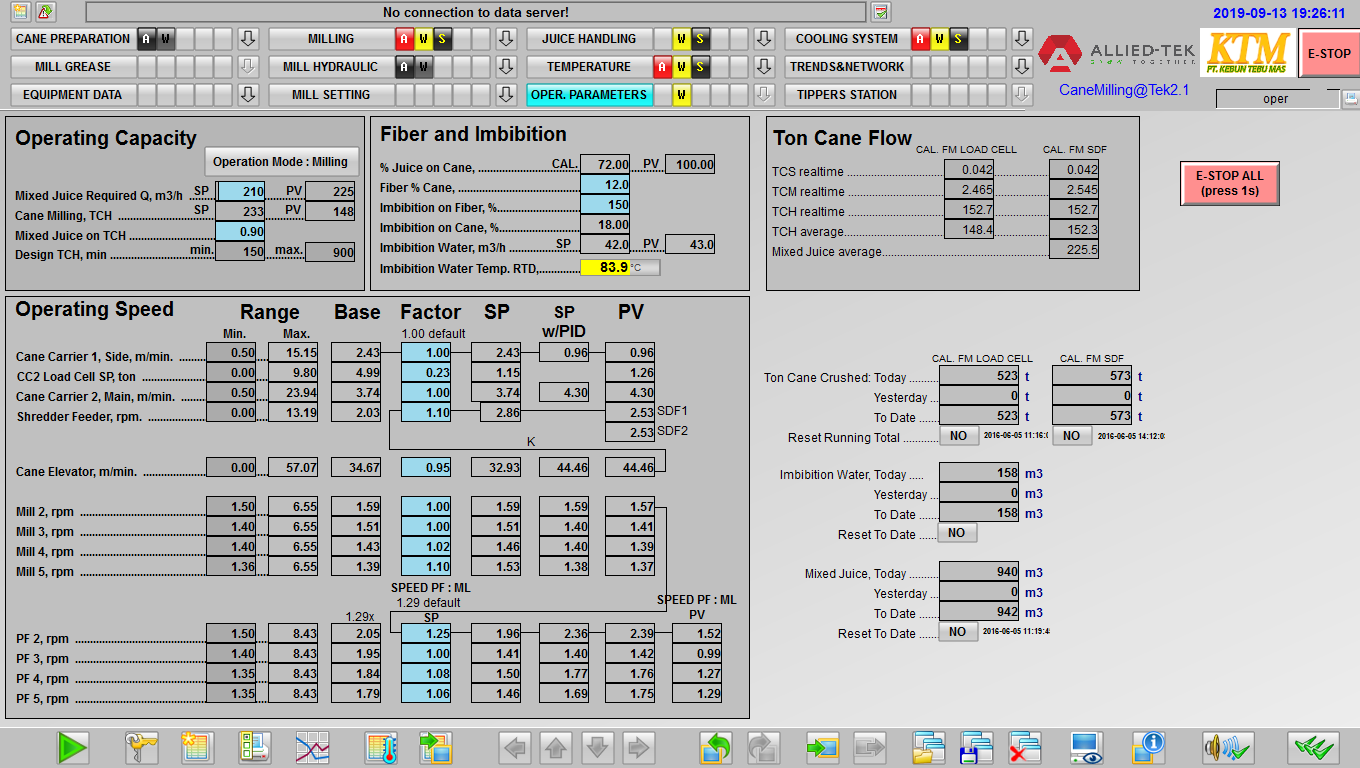Click NO for Mixed Juice Reset To Date

[957, 632]
